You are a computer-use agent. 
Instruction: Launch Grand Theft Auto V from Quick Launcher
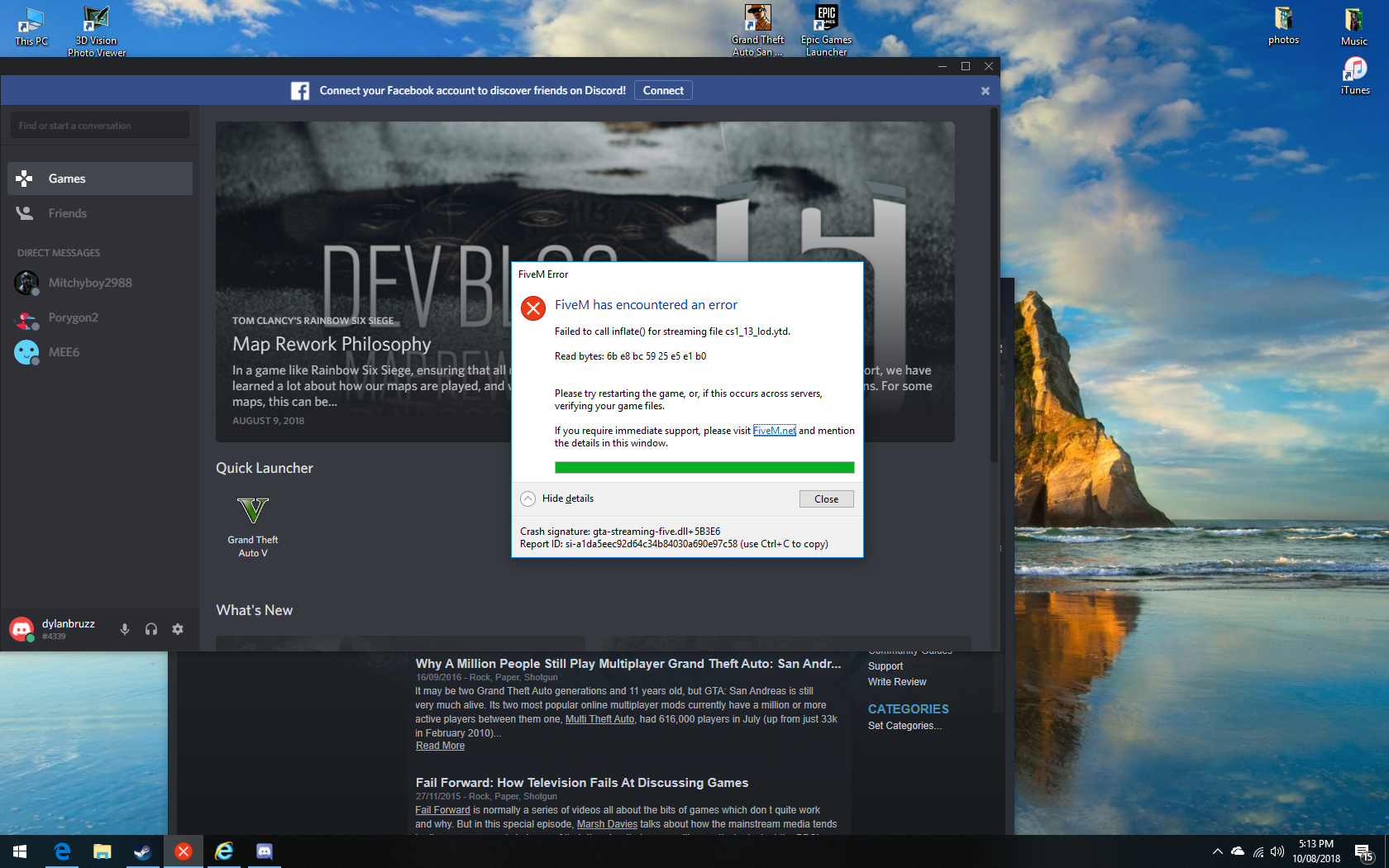point(253,526)
